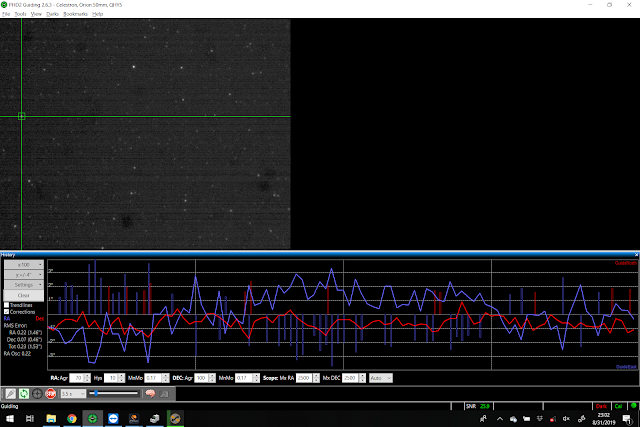Open the connect equipment (USB) icon
Viewport: 640px width, 427px height.
coord(11,394)
